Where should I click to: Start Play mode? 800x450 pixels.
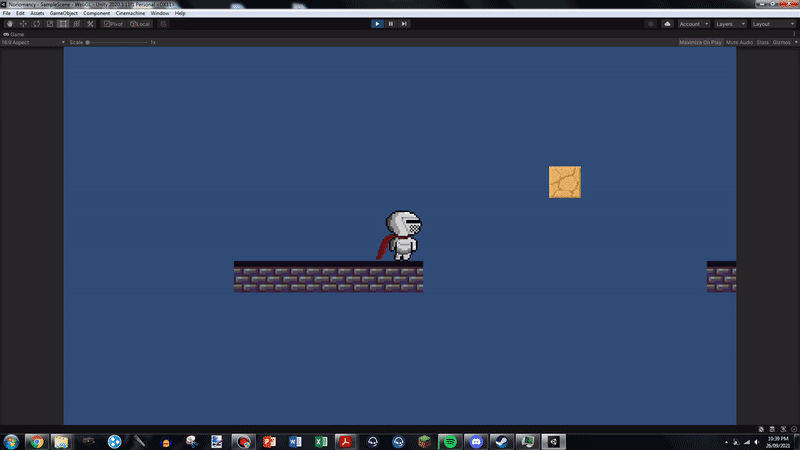coord(377,24)
